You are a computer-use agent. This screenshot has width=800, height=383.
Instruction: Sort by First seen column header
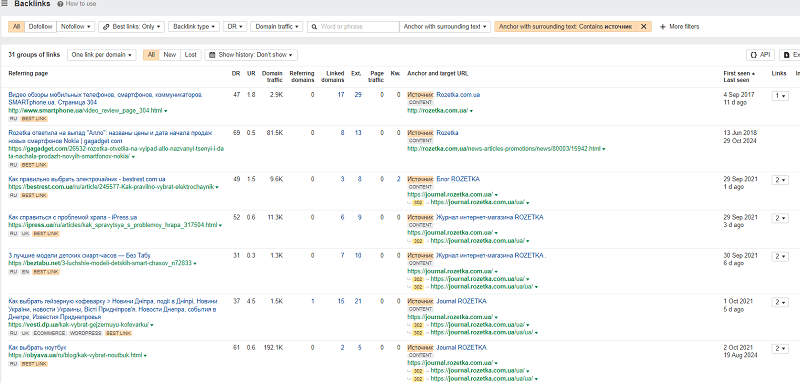tap(739, 73)
